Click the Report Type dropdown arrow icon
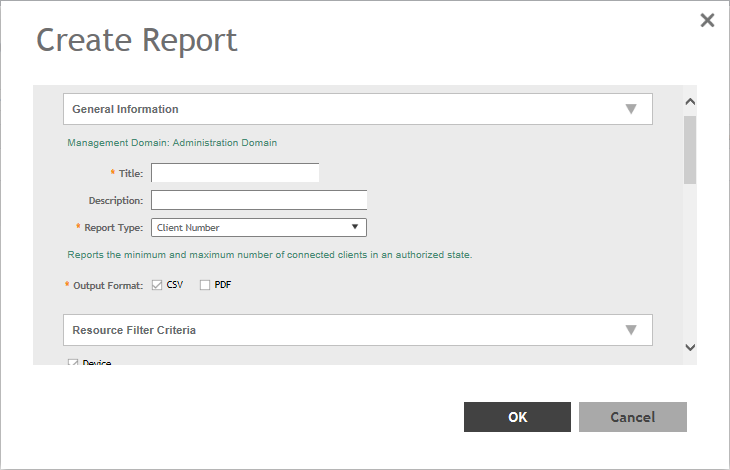 355,227
